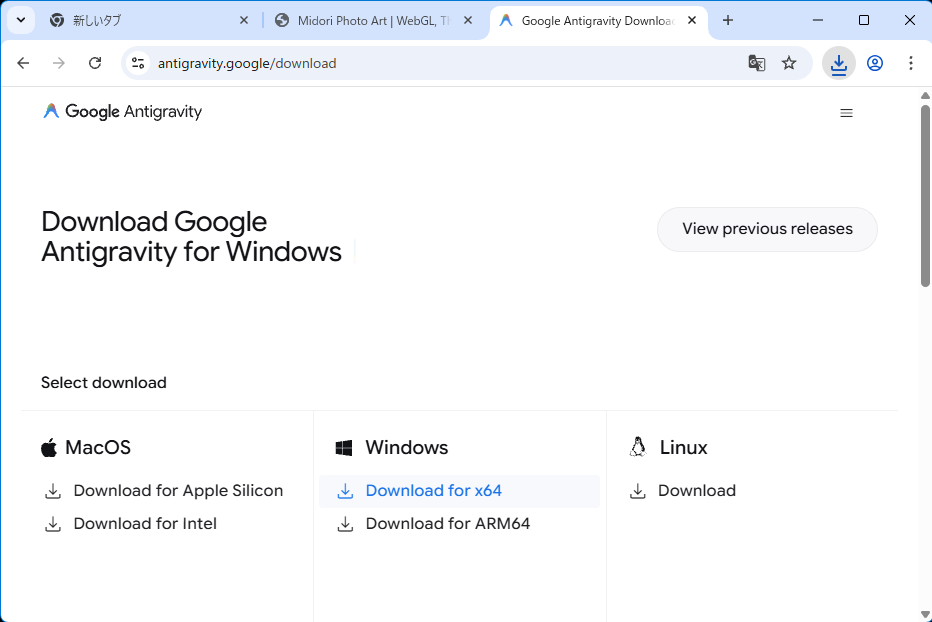
Task: Select Download for ARM64 link
Action: point(447,524)
